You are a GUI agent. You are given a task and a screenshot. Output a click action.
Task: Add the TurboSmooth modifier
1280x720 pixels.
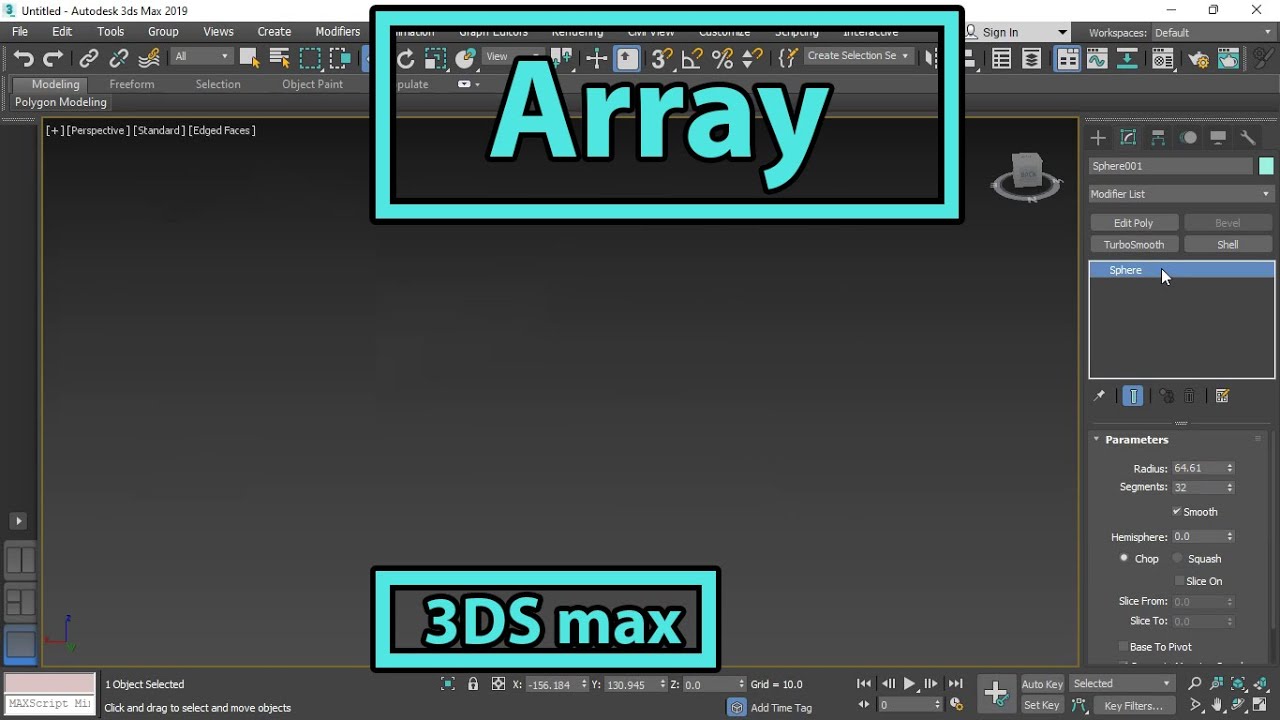(1134, 245)
